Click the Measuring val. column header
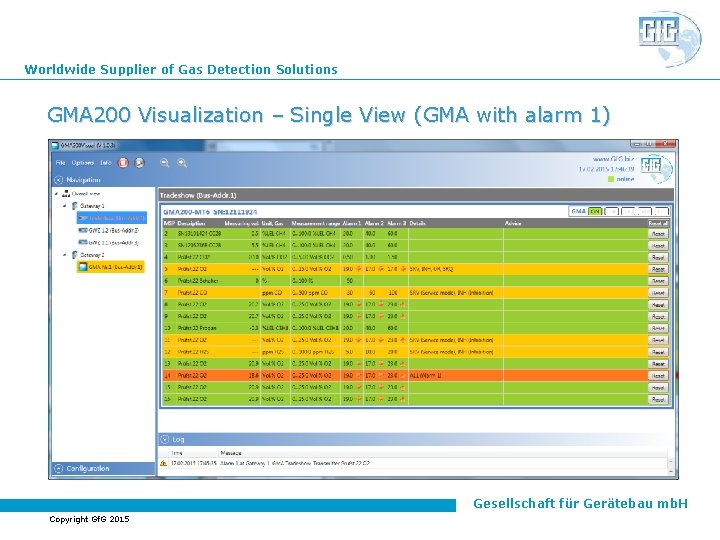The image size is (720, 540). click(242, 223)
